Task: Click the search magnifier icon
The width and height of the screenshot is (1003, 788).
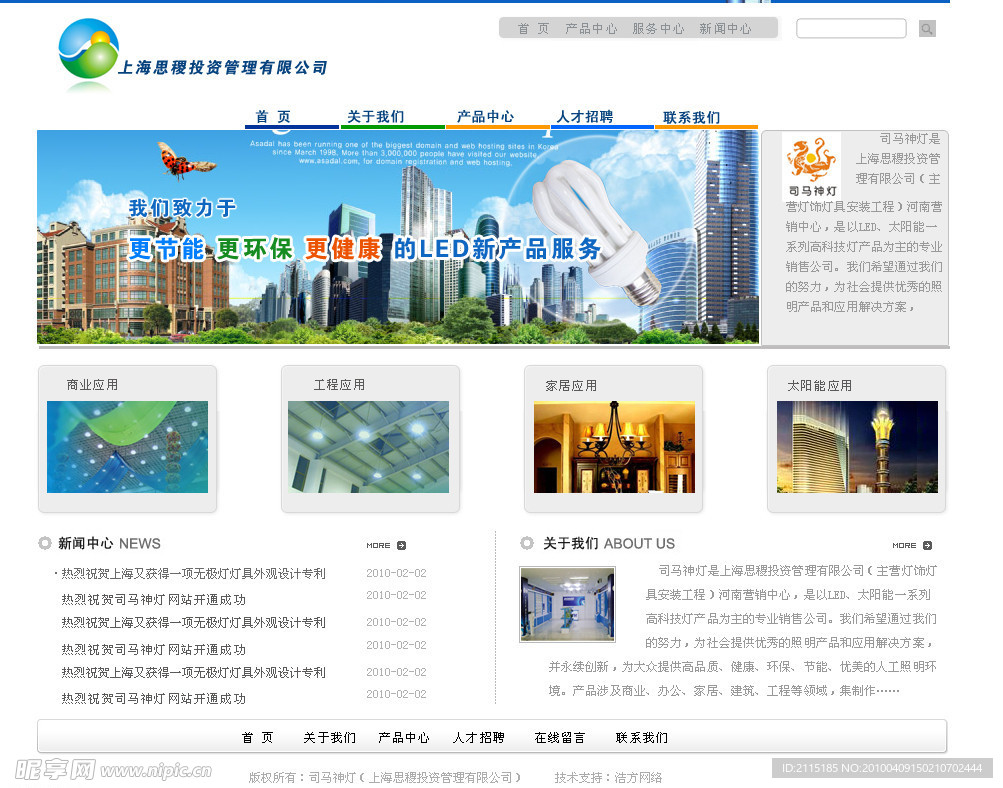Action: click(x=926, y=28)
